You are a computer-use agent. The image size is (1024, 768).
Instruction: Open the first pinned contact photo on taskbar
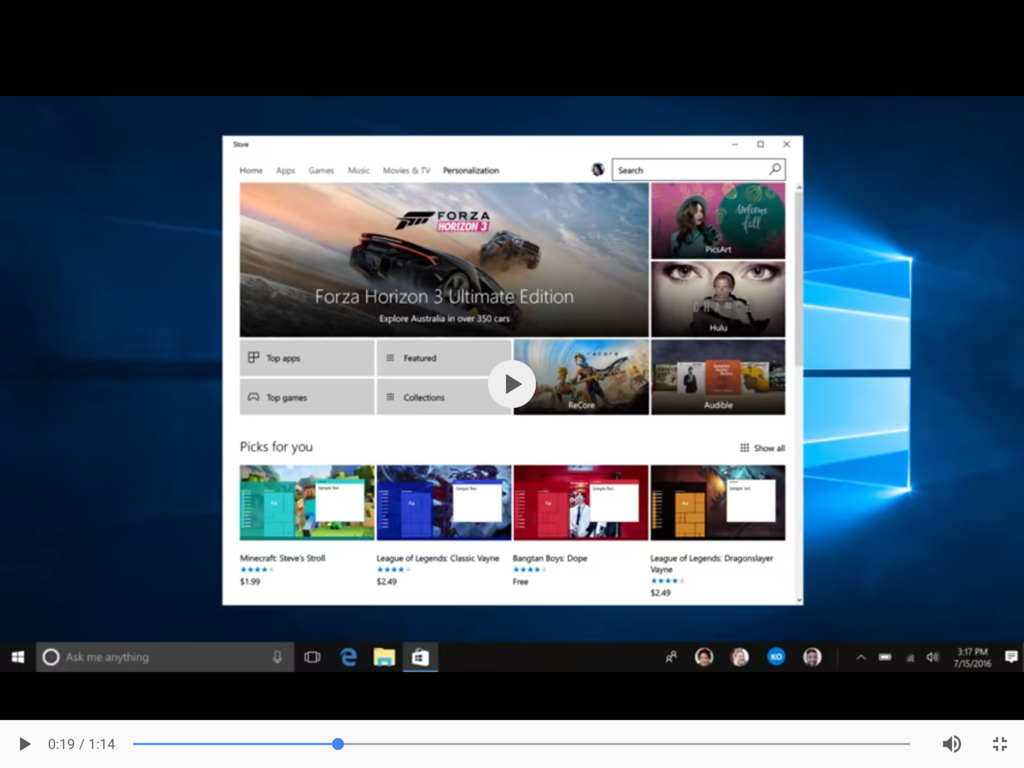point(704,657)
